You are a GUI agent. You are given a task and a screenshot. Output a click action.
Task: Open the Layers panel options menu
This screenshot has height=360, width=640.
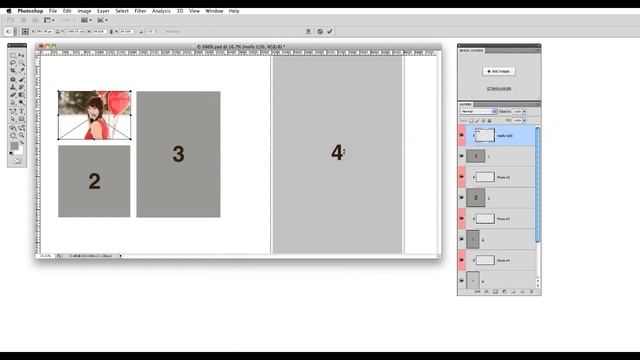pyautogui.click(x=537, y=104)
